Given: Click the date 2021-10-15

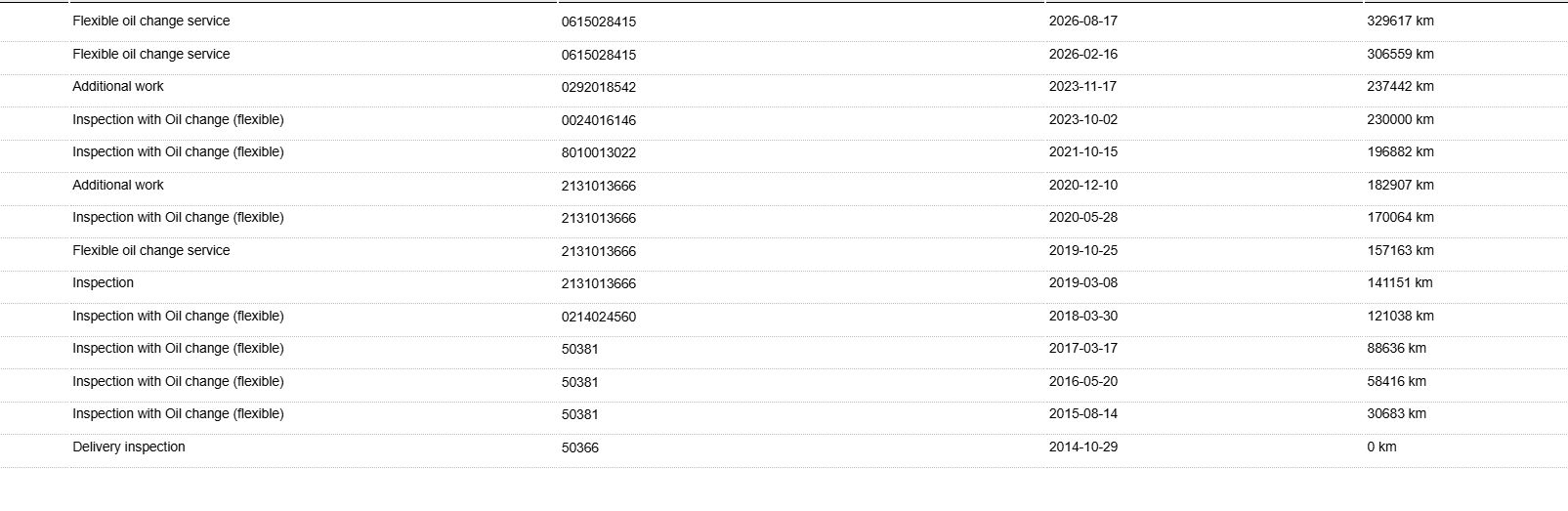Looking at the screenshot, I should [1083, 152].
